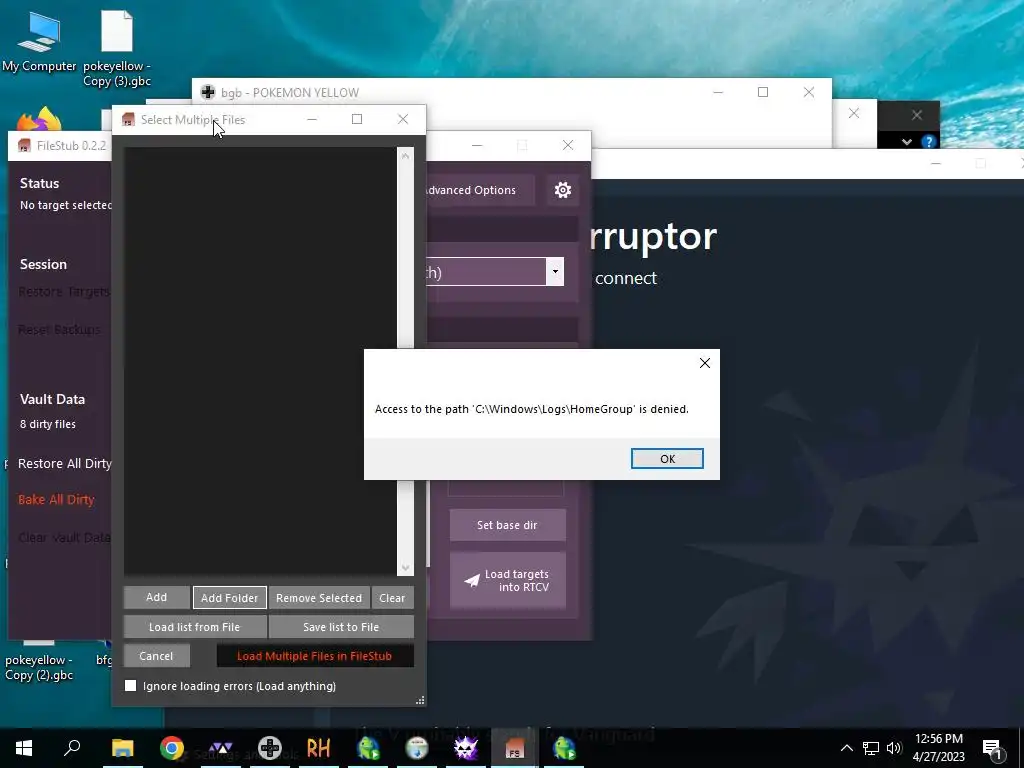Click Load list from File
The image size is (1024, 768).
pyautogui.click(x=195, y=627)
